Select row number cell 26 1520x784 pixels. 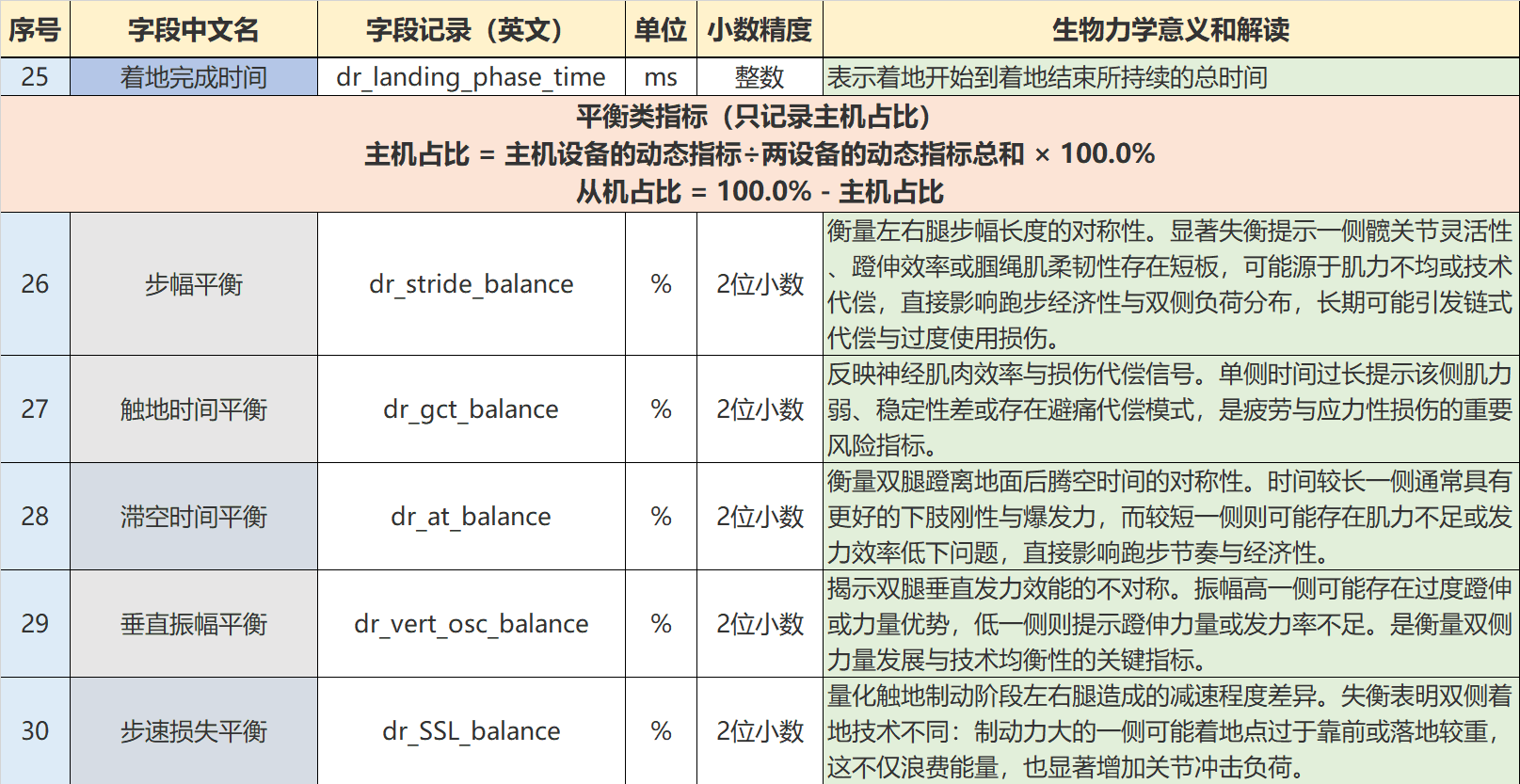click(x=35, y=284)
